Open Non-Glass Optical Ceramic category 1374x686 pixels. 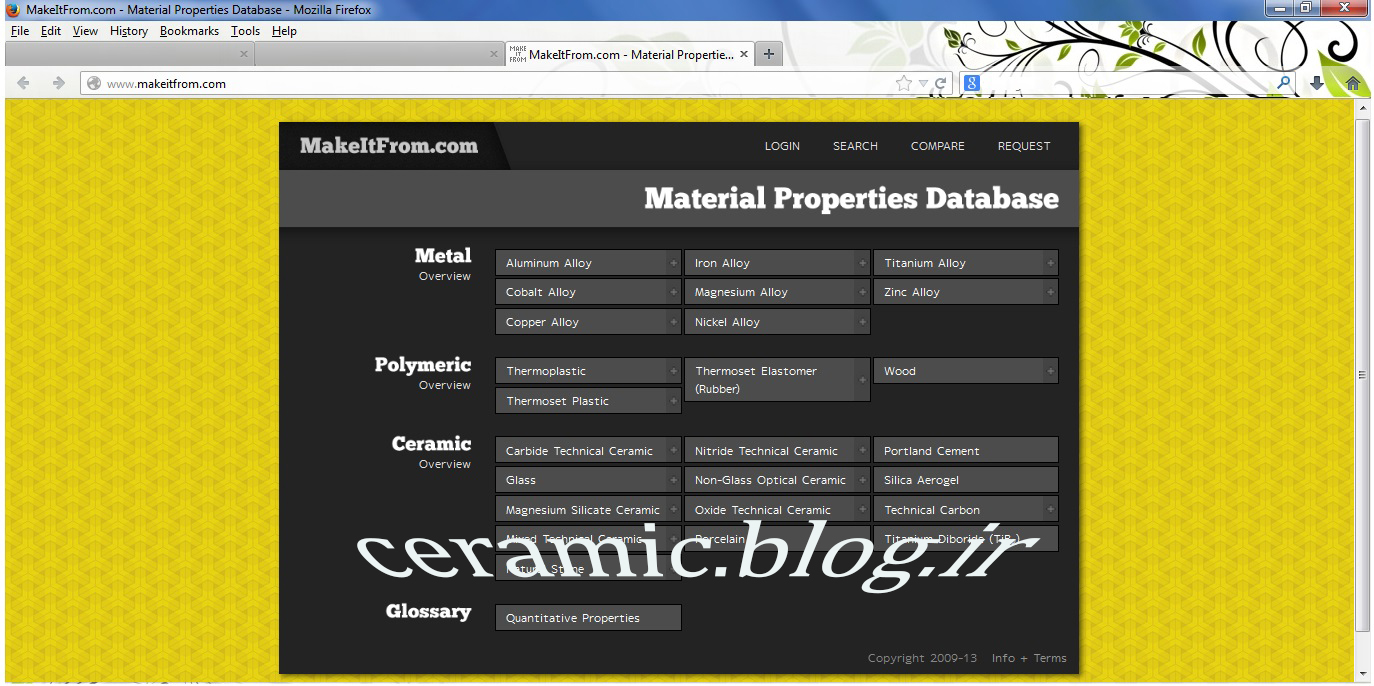pyautogui.click(x=777, y=480)
